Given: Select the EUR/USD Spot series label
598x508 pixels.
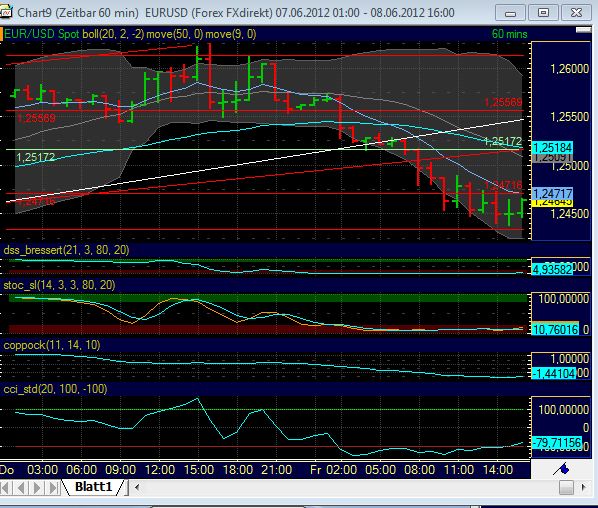Looking at the screenshot, I should (42, 34).
